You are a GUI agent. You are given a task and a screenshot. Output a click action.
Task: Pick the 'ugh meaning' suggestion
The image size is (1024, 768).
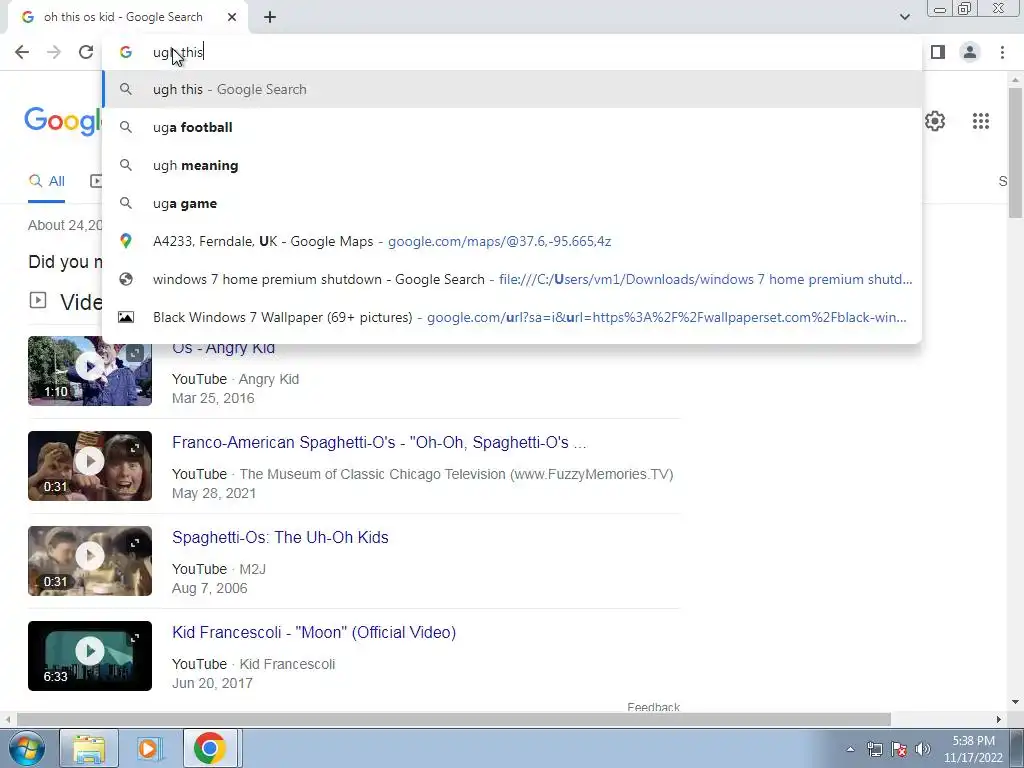coord(512,165)
